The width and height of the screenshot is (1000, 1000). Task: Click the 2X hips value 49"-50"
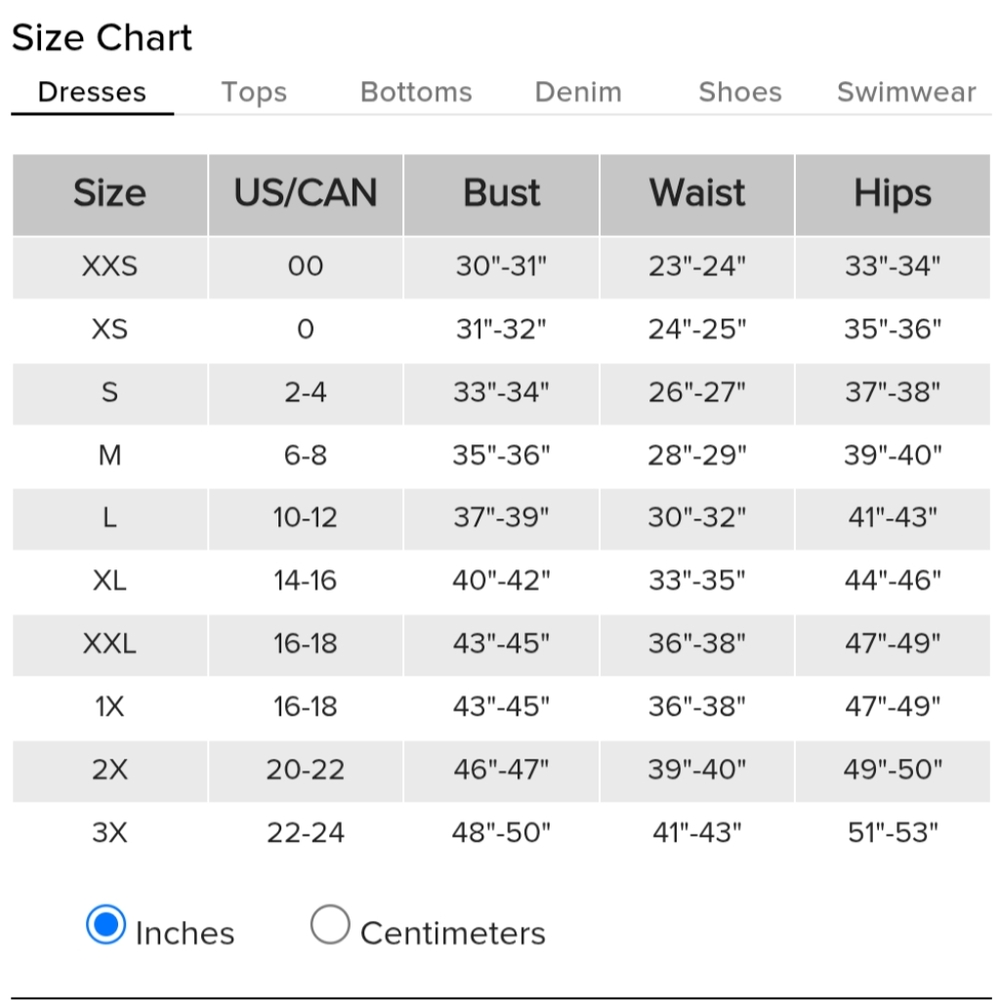(893, 769)
